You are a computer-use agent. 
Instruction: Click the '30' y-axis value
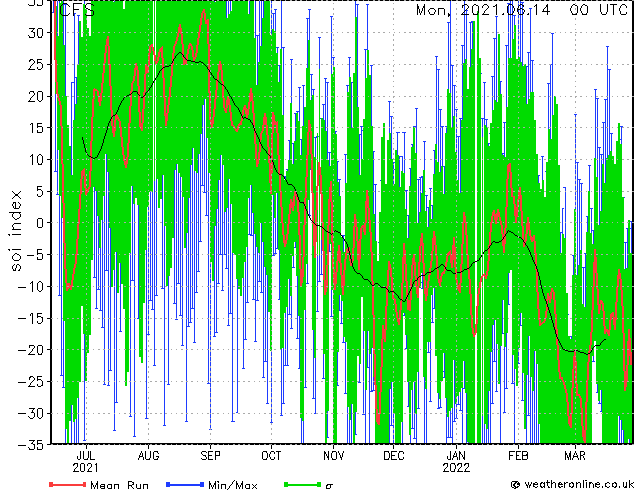[36, 33]
